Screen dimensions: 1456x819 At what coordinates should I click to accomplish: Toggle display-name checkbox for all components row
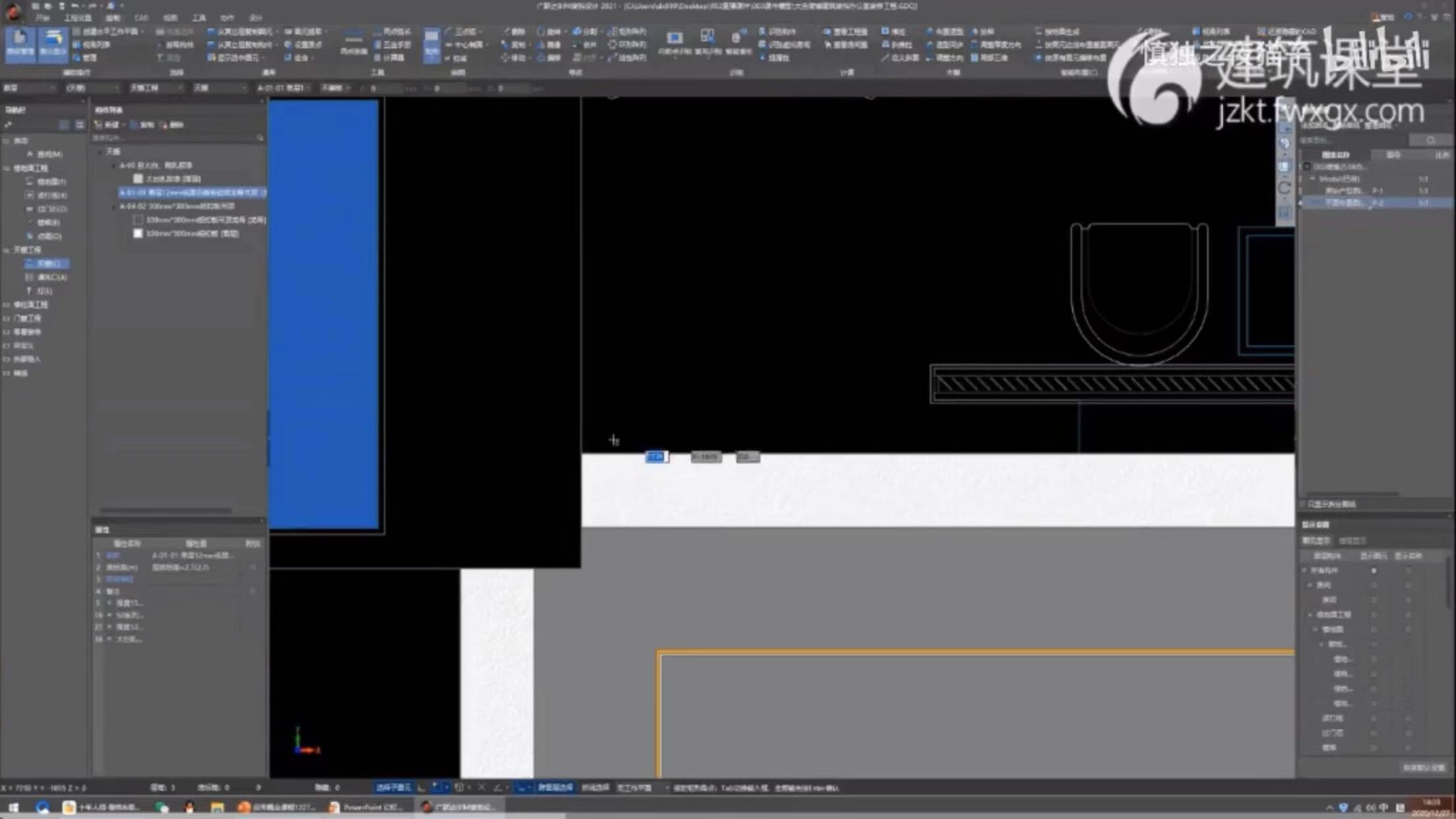pos(1408,570)
